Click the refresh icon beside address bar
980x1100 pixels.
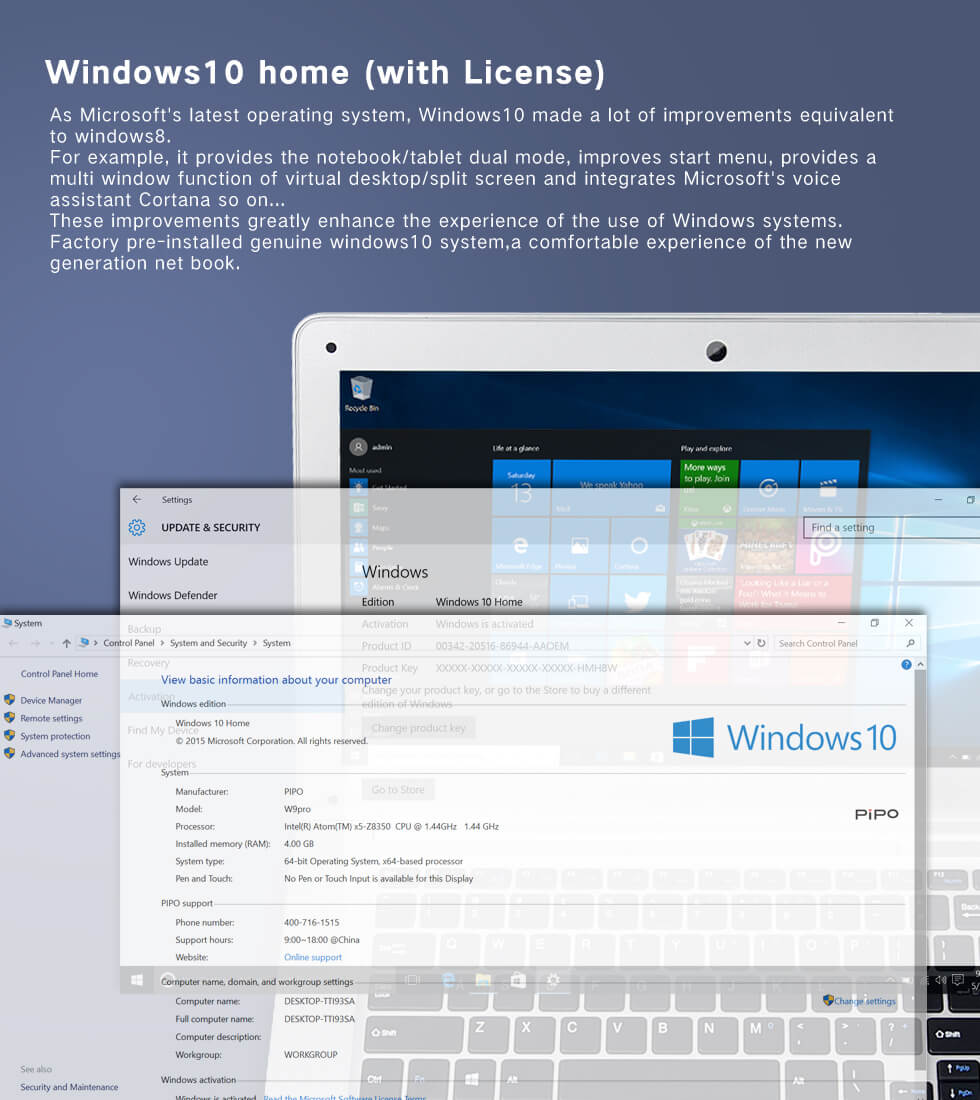pos(761,643)
